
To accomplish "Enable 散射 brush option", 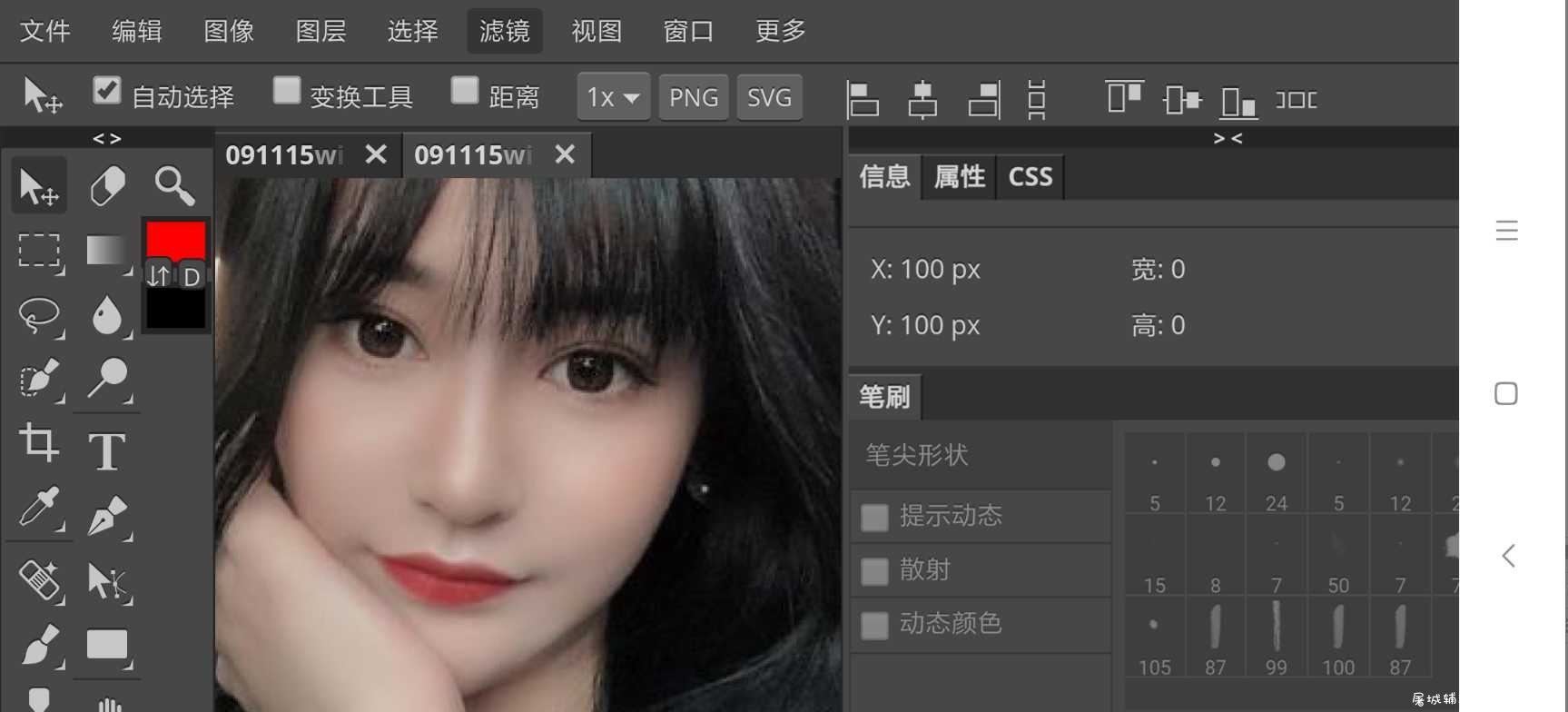I will [x=874, y=571].
